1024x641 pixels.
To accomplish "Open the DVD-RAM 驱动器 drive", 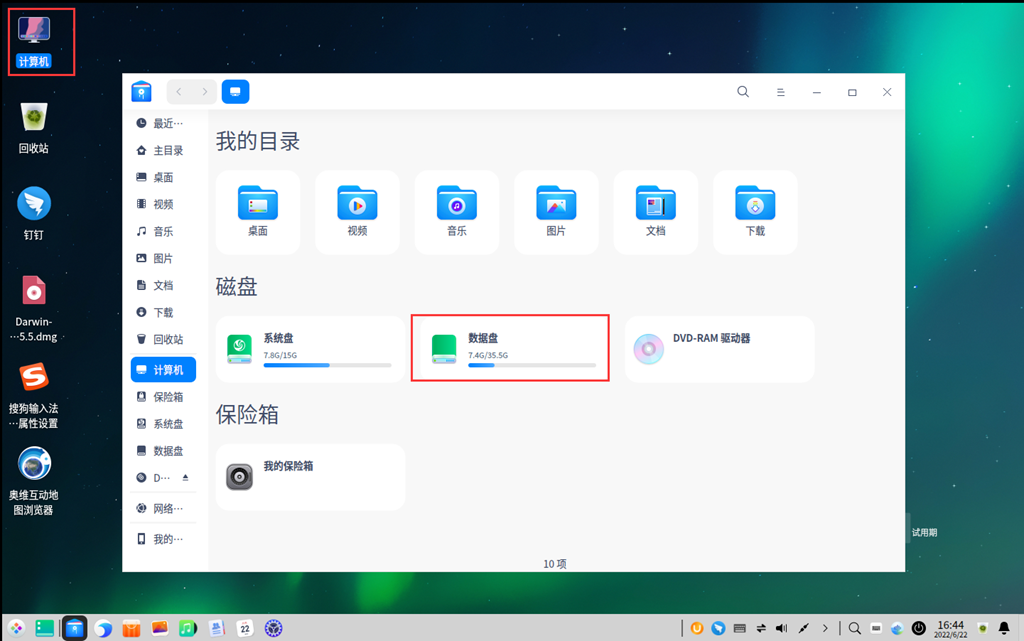I will click(x=718, y=348).
